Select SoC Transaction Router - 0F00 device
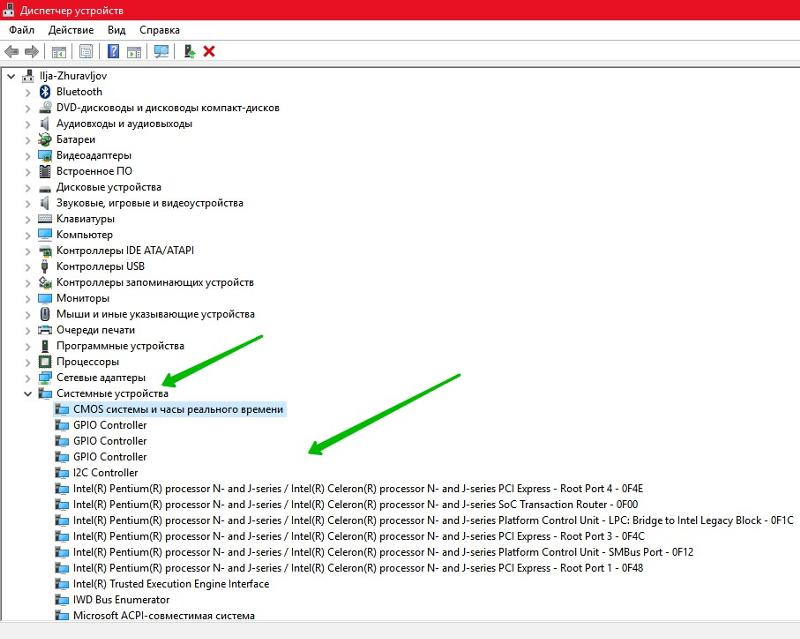Viewport: 800px width, 639px height. 355,504
